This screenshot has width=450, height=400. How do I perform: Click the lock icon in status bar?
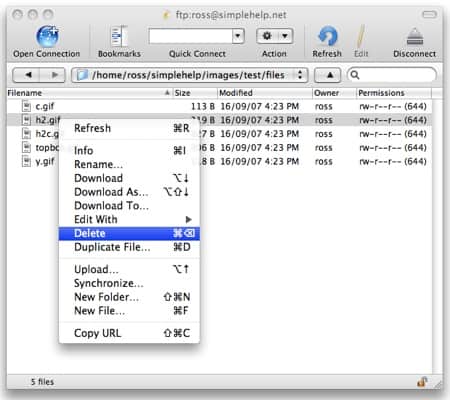pyautogui.click(x=422, y=382)
